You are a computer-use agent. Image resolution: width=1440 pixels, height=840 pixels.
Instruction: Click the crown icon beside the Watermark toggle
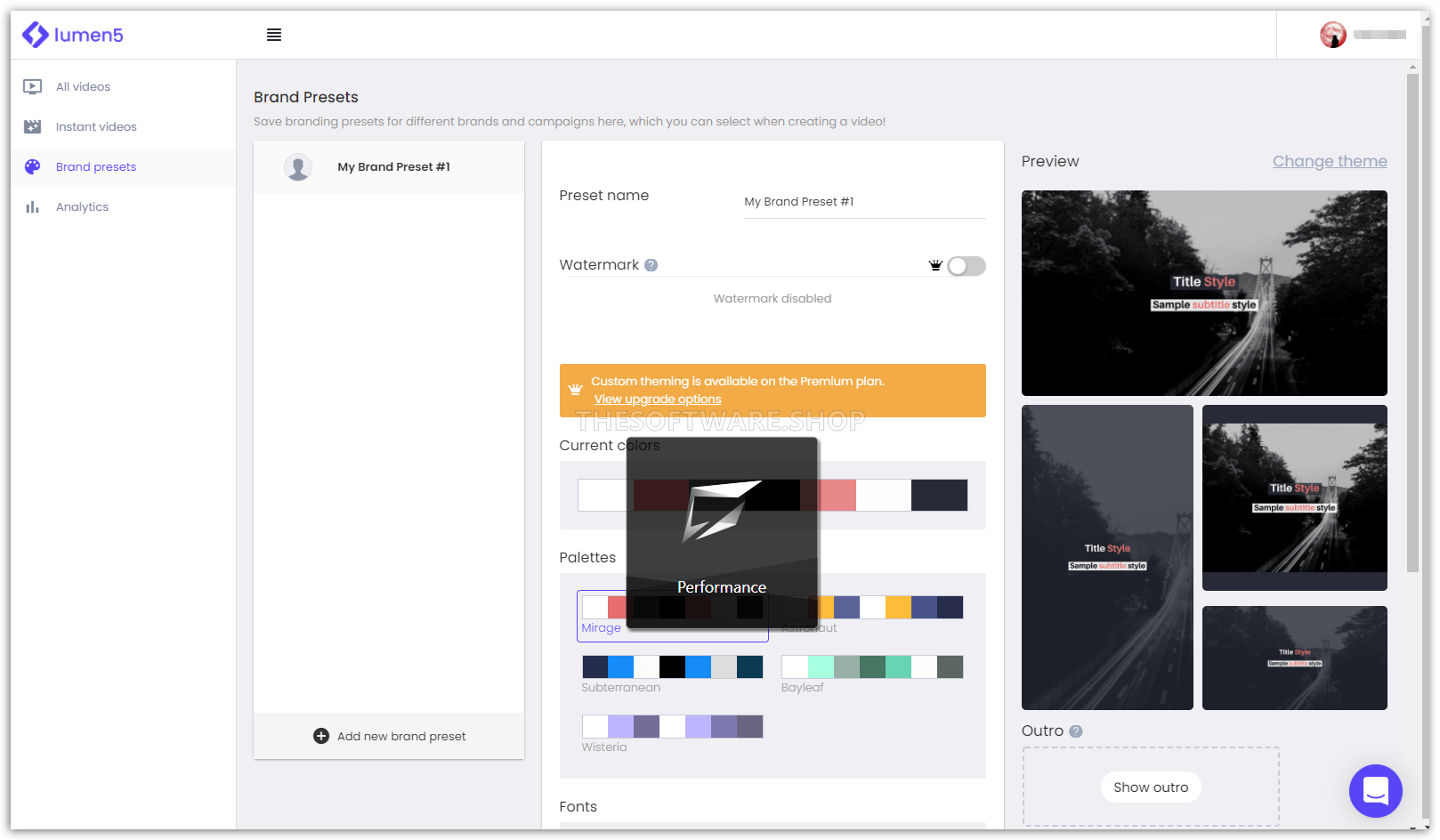(935, 264)
